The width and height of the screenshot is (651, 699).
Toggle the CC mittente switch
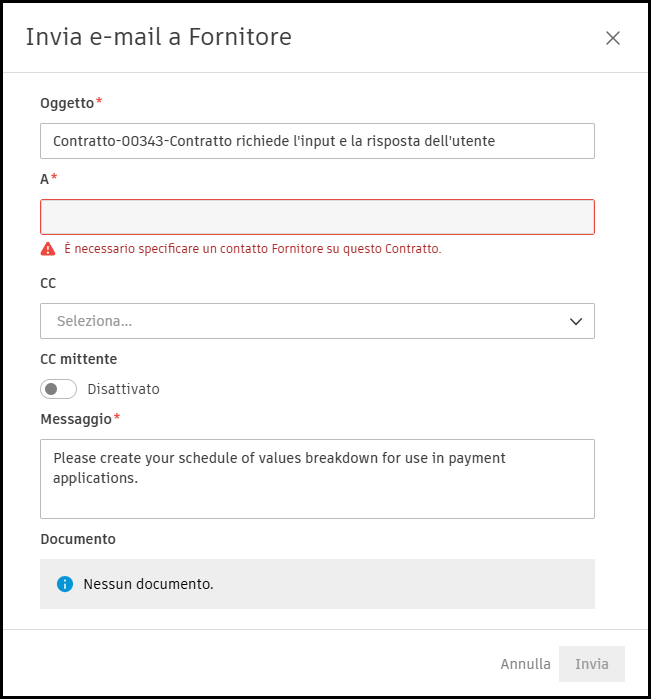tap(59, 389)
